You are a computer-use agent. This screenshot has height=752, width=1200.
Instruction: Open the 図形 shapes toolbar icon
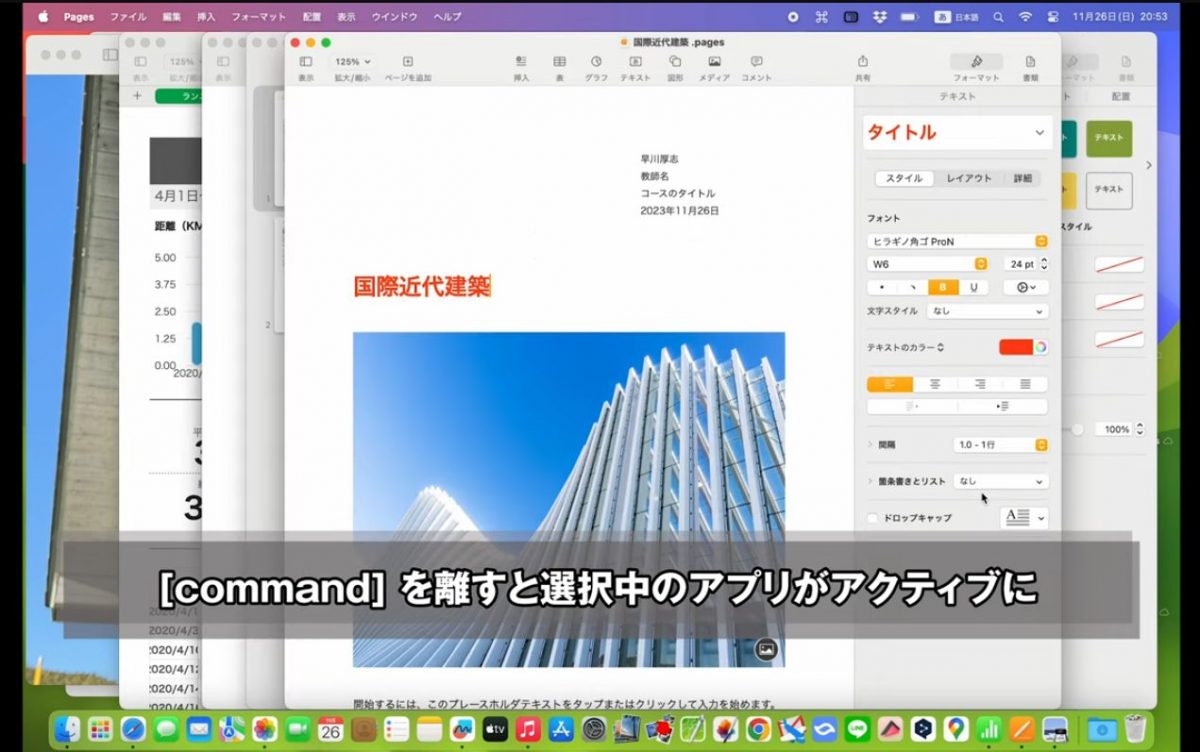(x=675, y=62)
